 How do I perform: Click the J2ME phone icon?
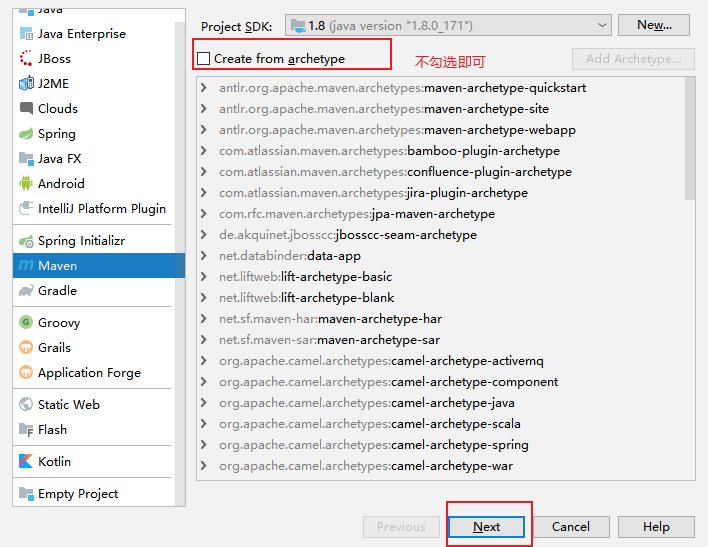(x=26, y=84)
